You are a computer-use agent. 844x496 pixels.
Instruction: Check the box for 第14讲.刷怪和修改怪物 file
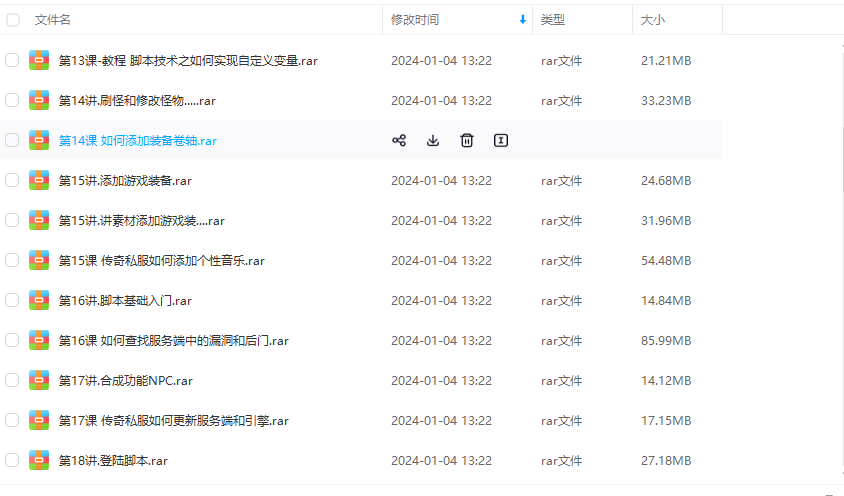(12, 100)
